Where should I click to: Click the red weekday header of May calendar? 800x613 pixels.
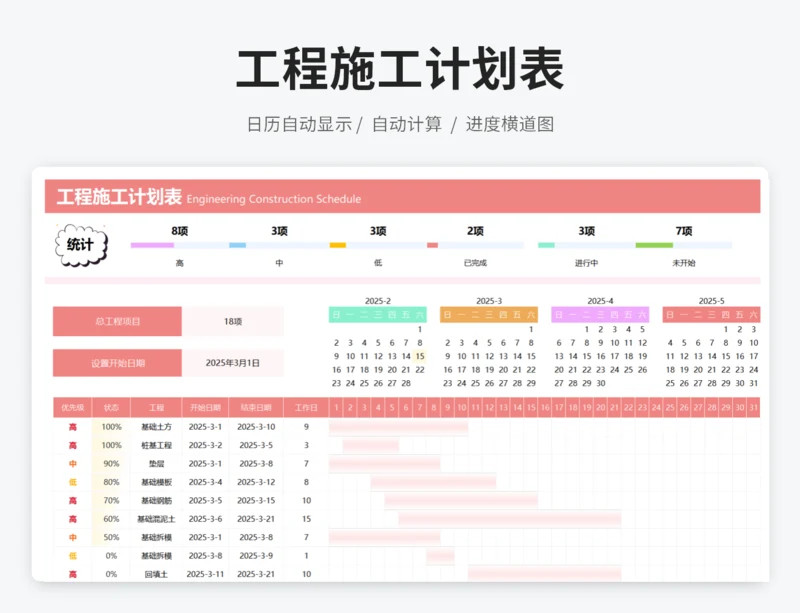pyautogui.click(x=711, y=315)
